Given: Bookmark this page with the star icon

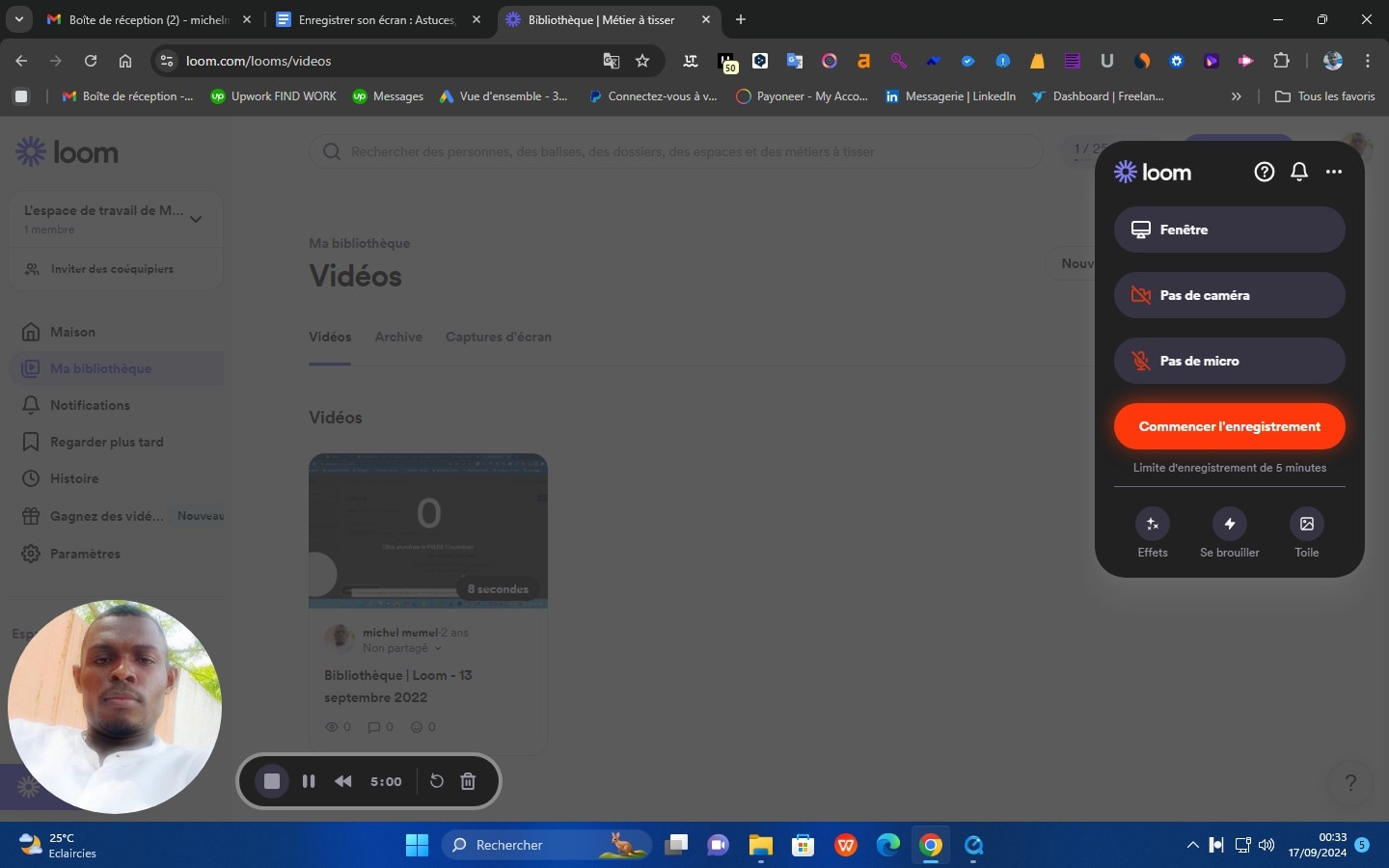Looking at the screenshot, I should tap(642, 61).
